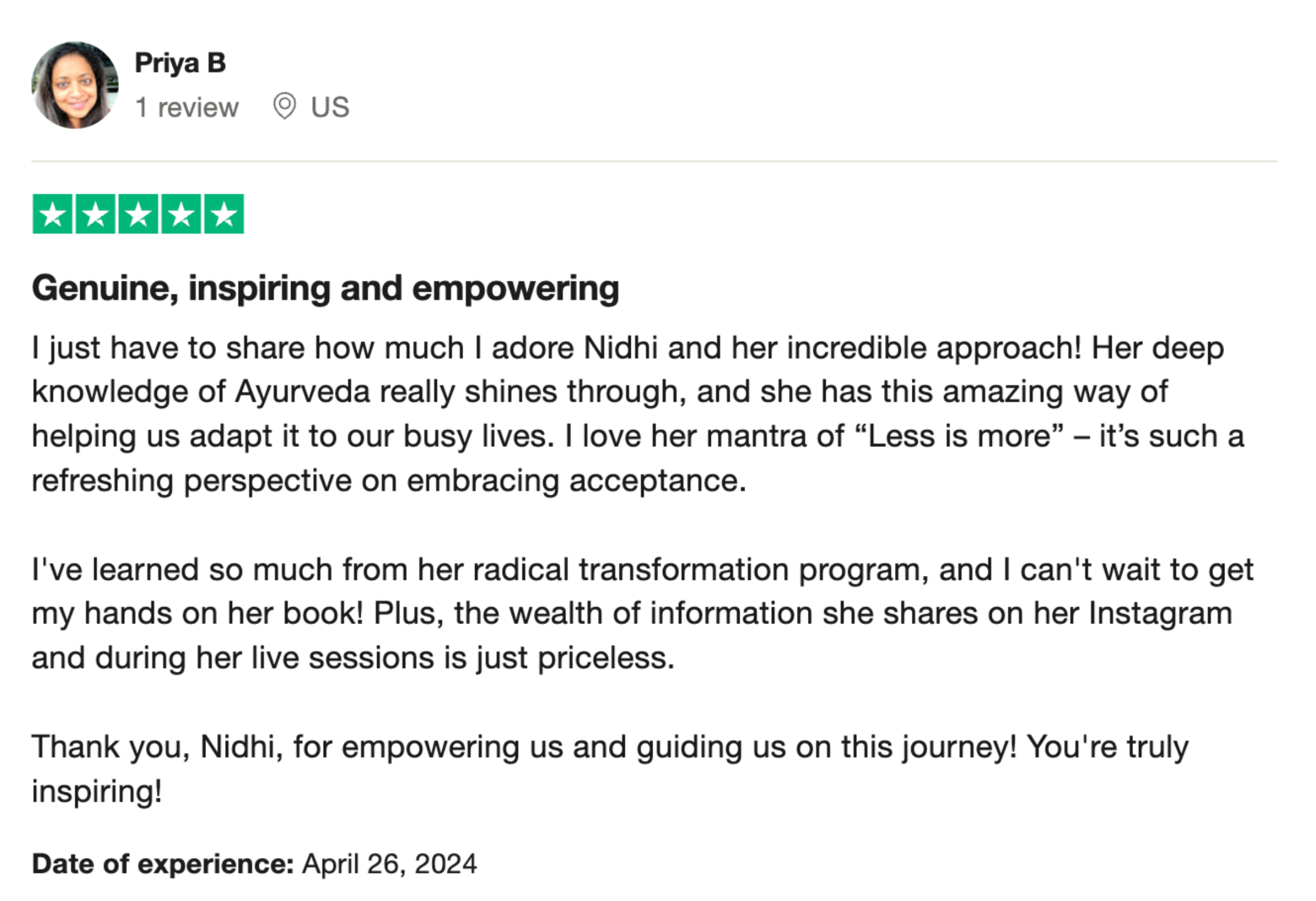Click the final word "inspiring!" of the review

point(97,792)
